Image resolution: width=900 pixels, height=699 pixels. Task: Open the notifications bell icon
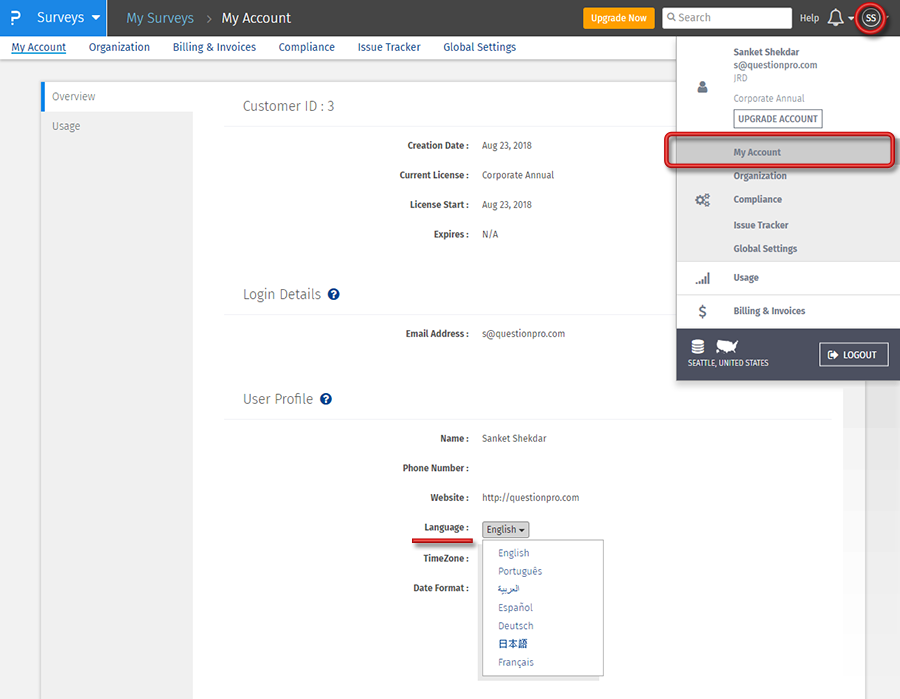(835, 18)
